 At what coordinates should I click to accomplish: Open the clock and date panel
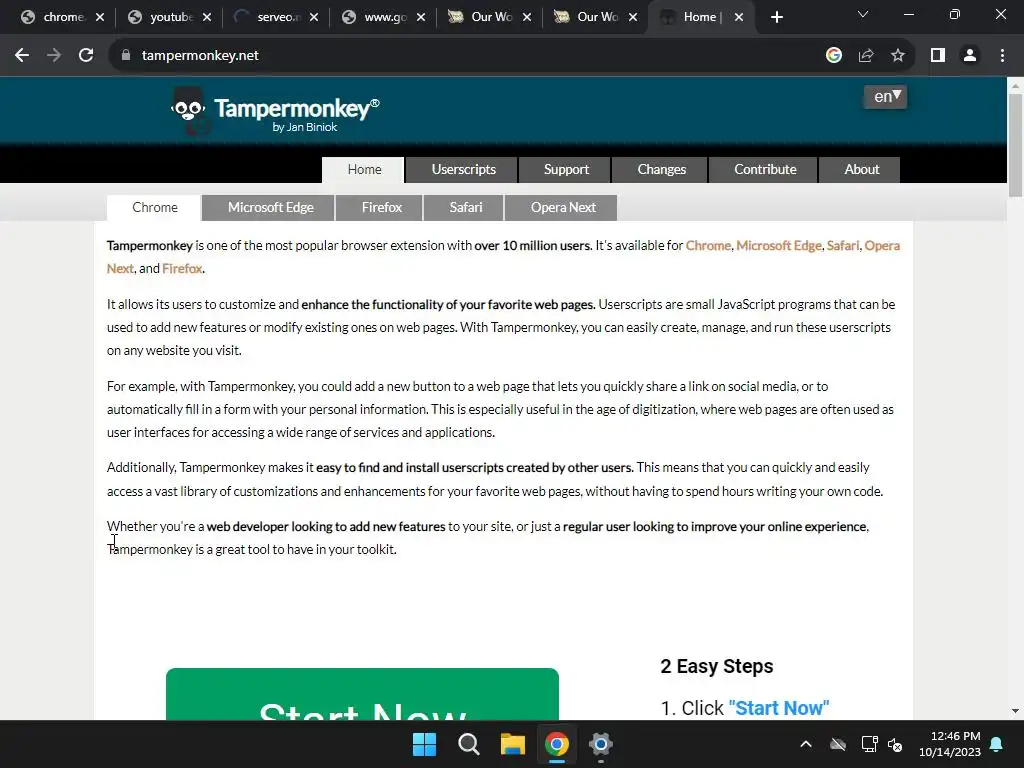950,744
